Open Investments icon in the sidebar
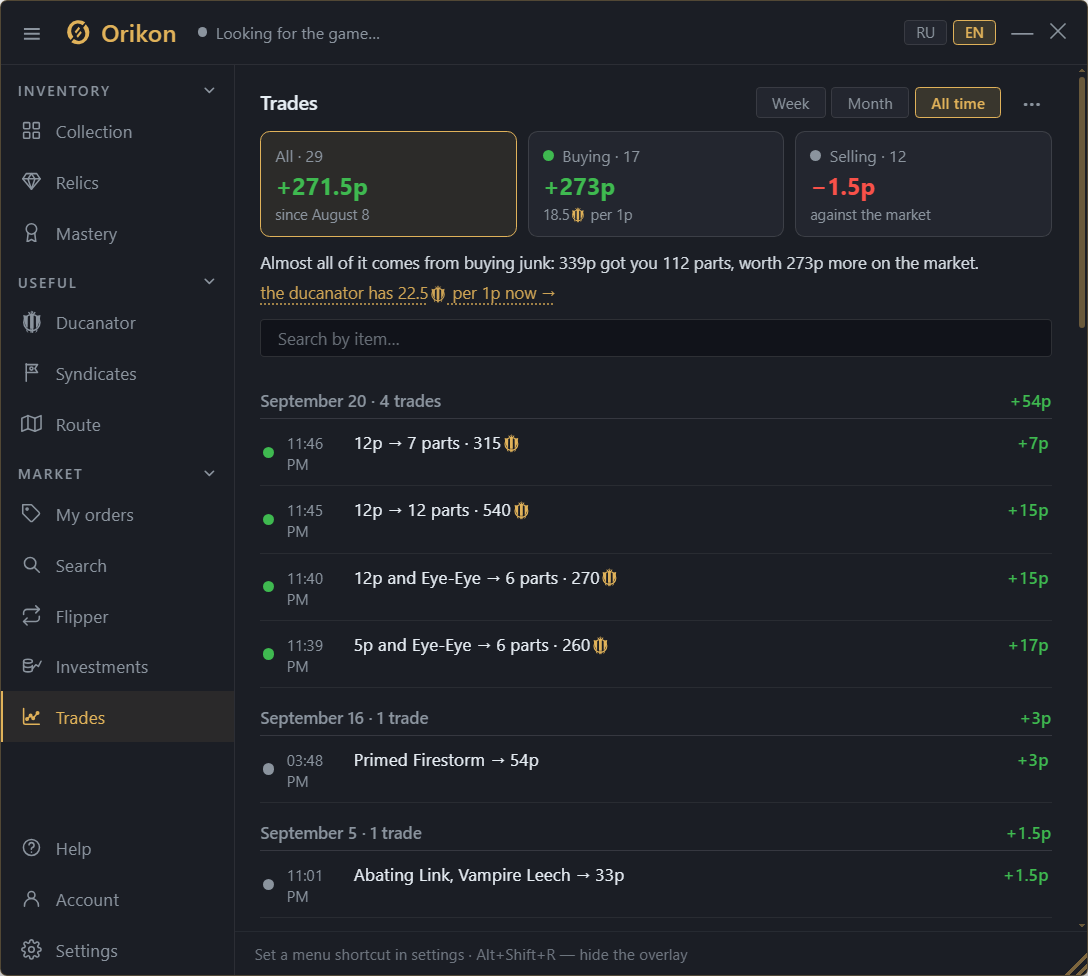Screen dimensions: 1088x976 31,667
